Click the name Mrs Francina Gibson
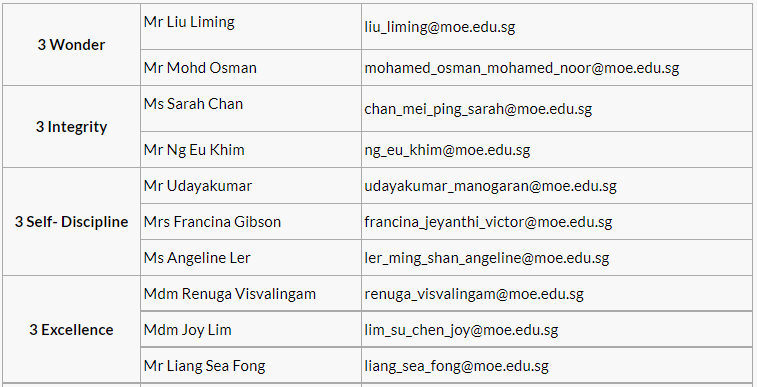This screenshot has height=387, width=757. point(212,222)
